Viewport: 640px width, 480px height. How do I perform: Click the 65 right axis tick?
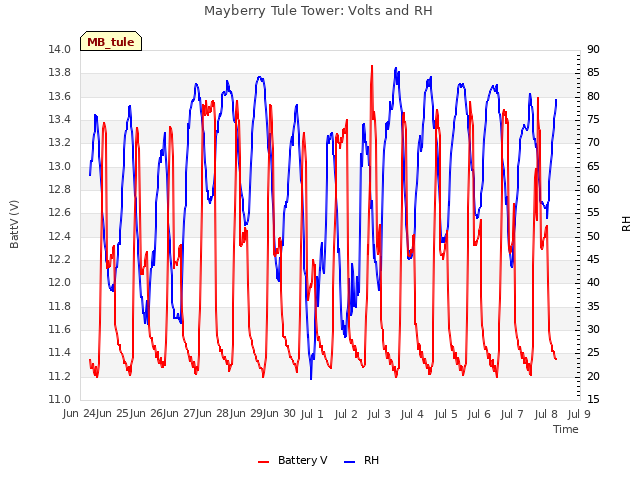pyautogui.click(x=593, y=167)
